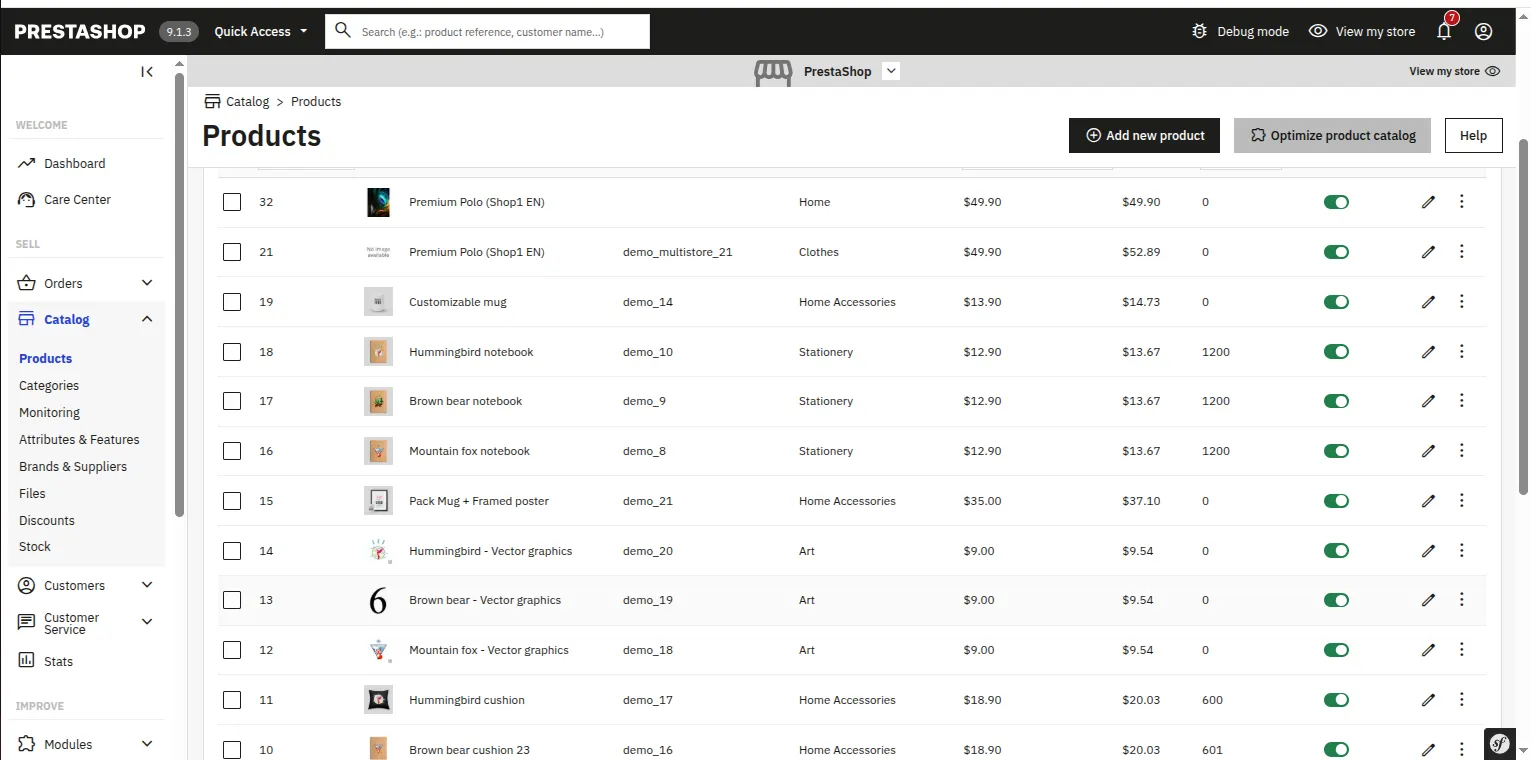The image size is (1531, 760).
Task: Click the Hummingbird cushion product name
Action: pyautogui.click(x=467, y=700)
